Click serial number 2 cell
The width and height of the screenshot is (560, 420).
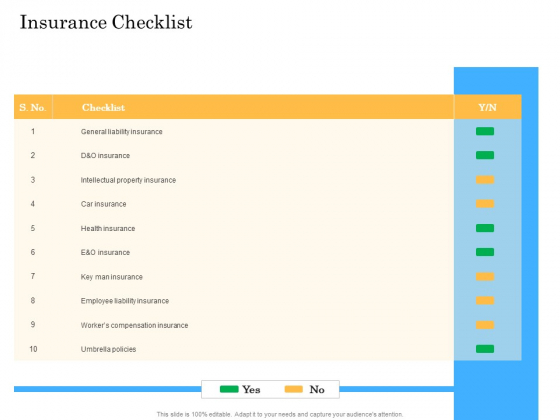tap(33, 155)
